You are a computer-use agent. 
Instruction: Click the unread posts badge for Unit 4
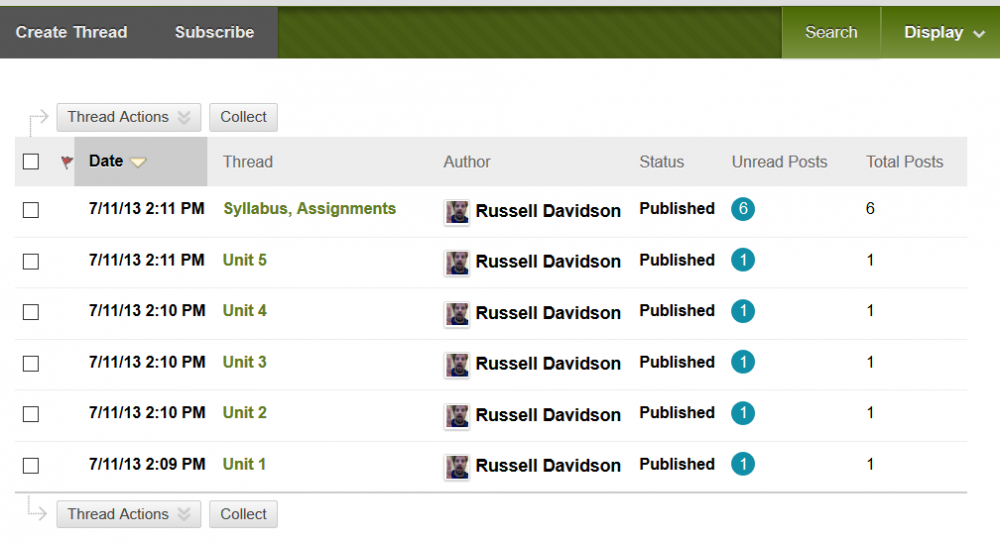click(x=742, y=311)
